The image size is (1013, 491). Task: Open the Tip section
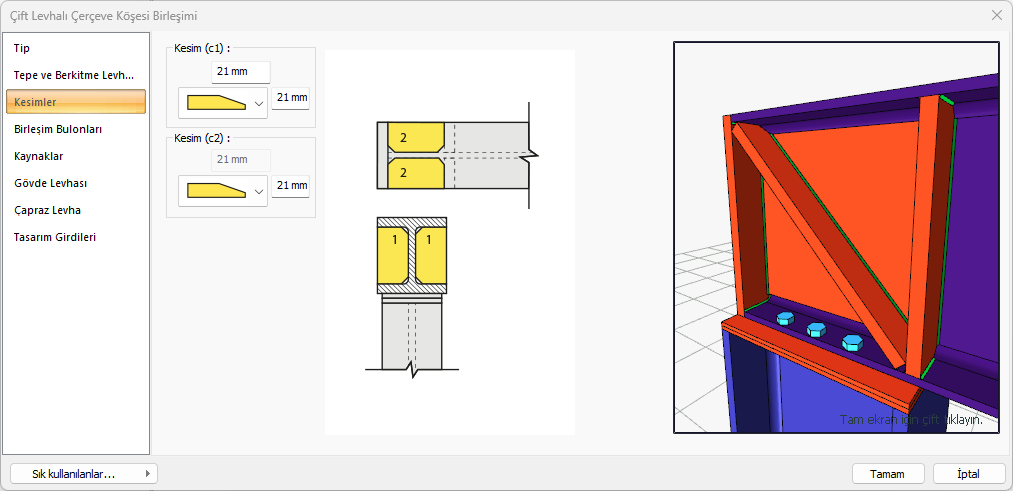coord(22,48)
